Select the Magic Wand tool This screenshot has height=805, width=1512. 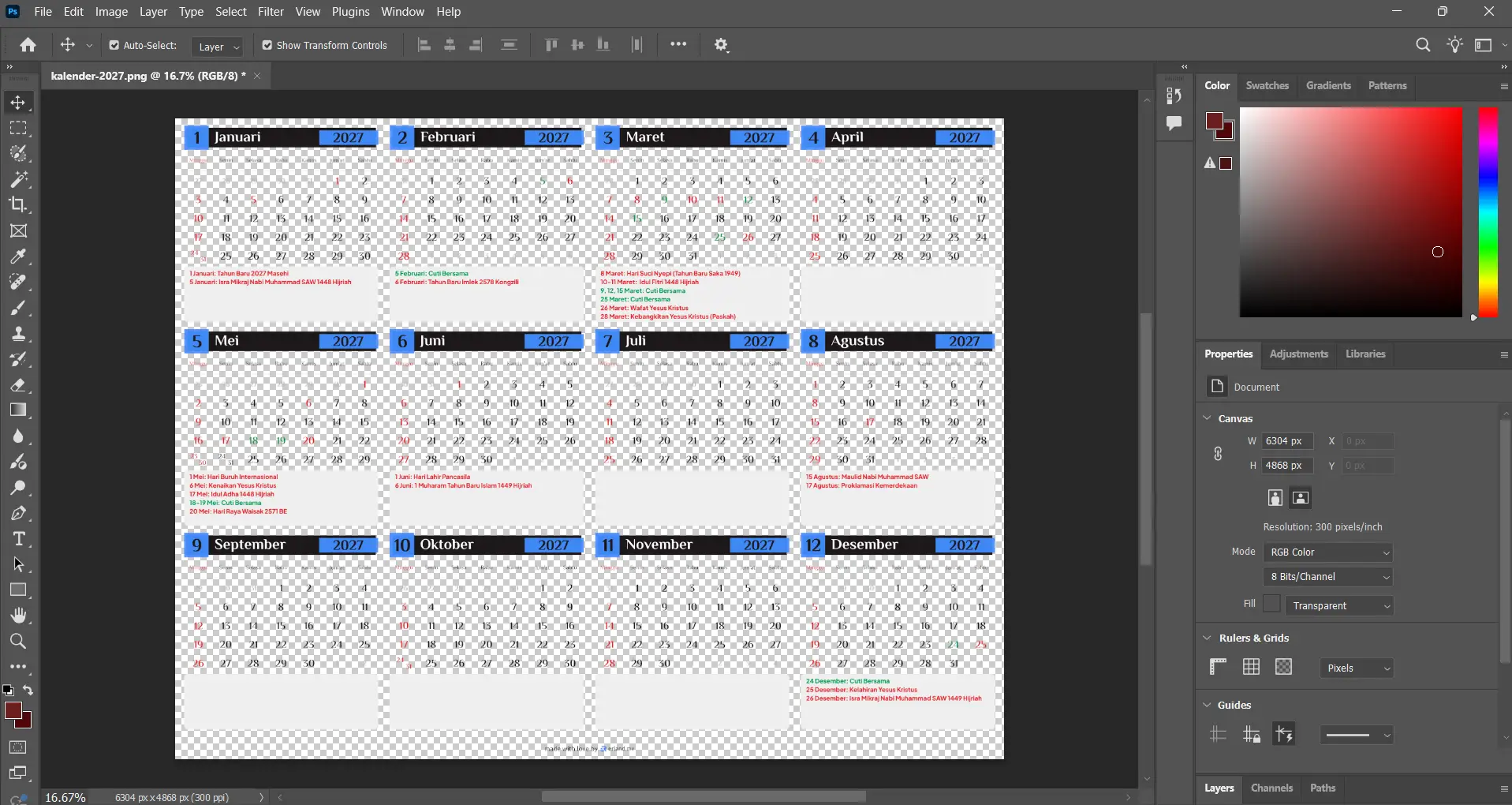pyautogui.click(x=18, y=179)
